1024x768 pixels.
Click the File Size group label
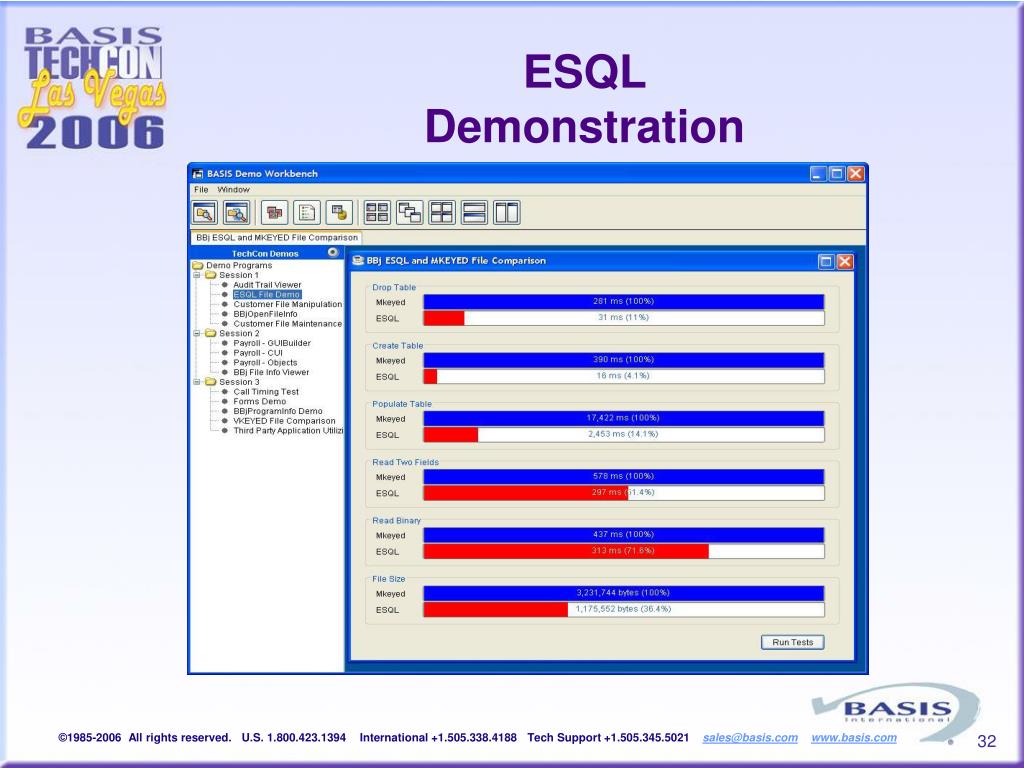[x=389, y=579]
